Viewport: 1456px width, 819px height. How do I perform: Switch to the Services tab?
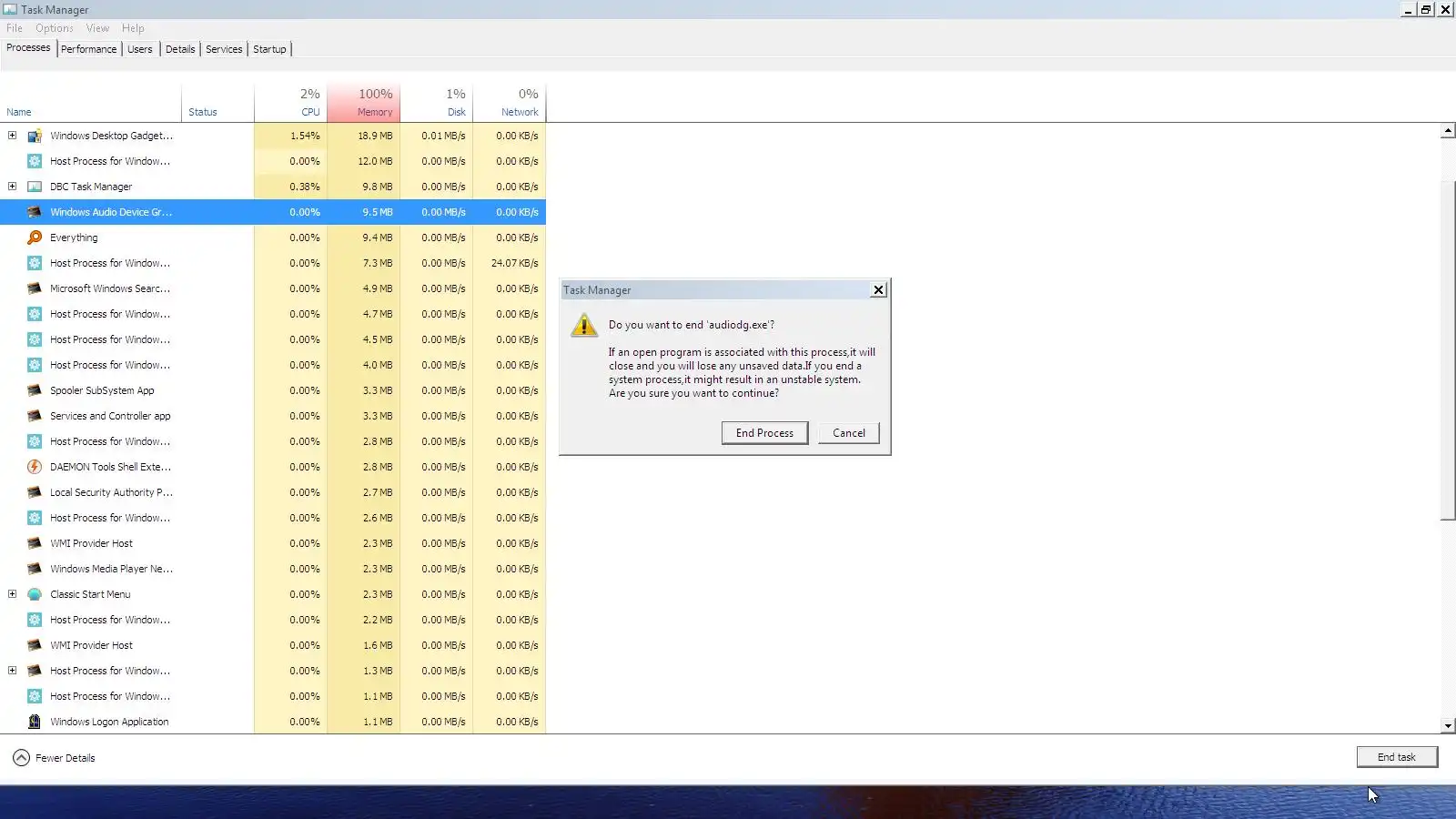pyautogui.click(x=224, y=49)
